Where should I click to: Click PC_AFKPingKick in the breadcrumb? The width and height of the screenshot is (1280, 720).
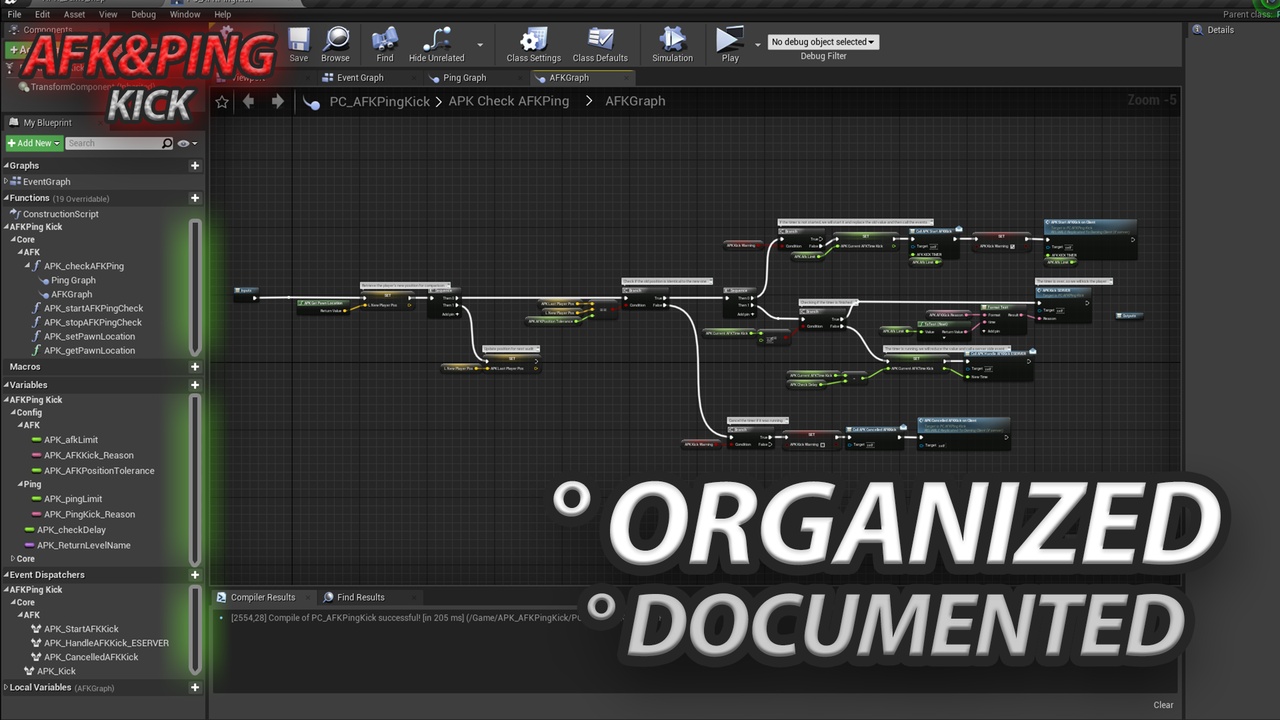pyautogui.click(x=379, y=101)
